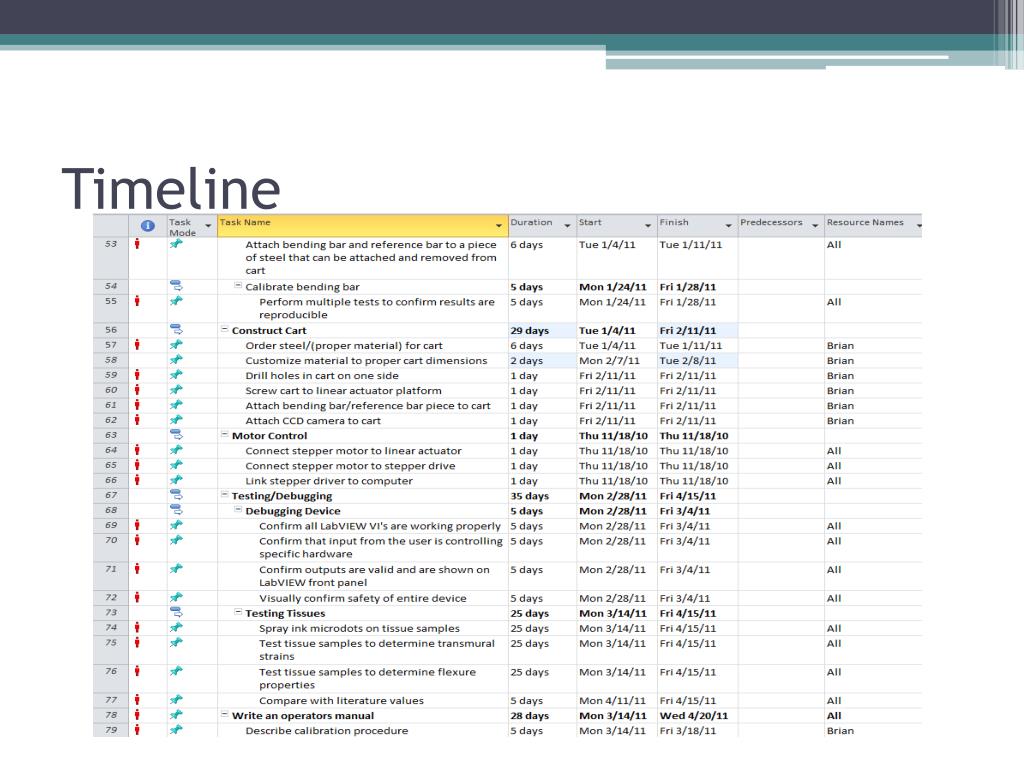Click the 'Wed 4/20/11' finish cell

tap(697, 716)
